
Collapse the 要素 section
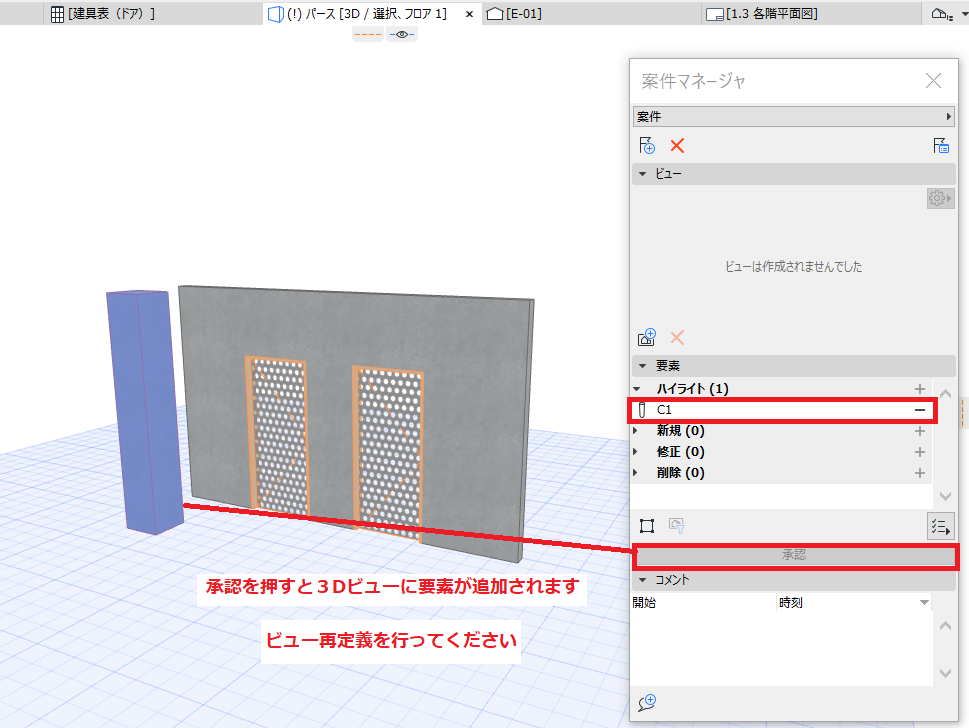643,366
